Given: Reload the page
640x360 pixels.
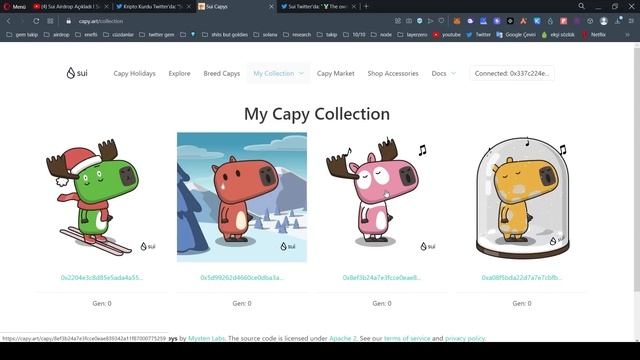Looking at the screenshot, I should coord(36,21).
